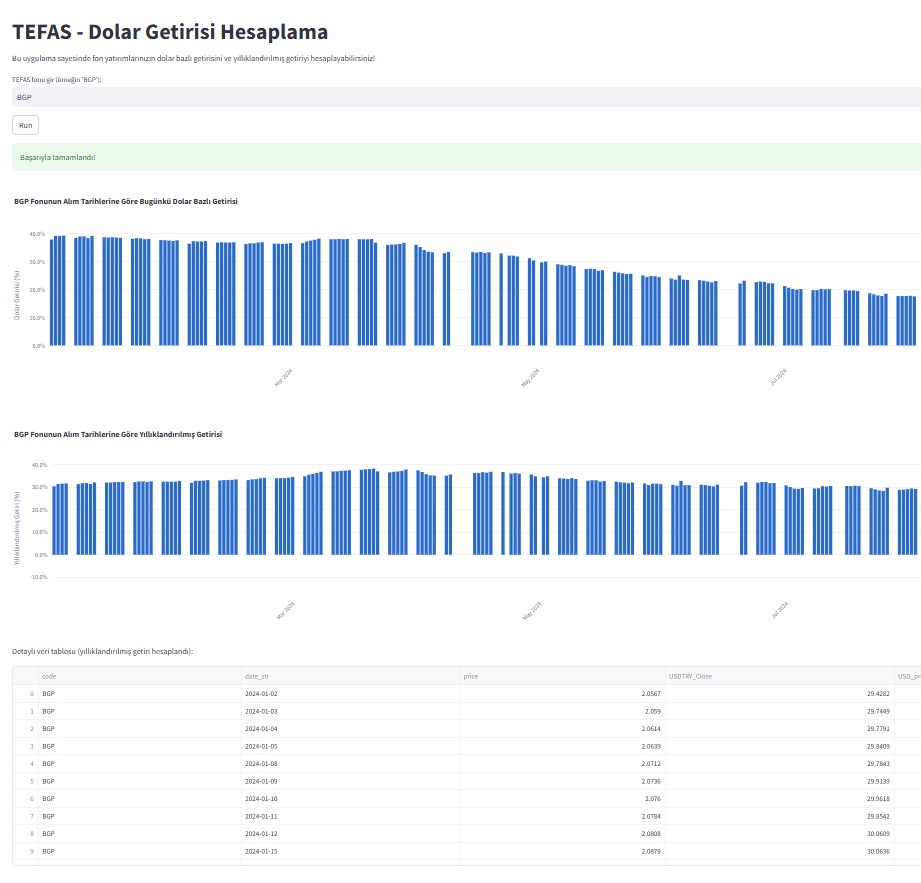Select date cell '2024-01-02'
This screenshot has height=883, width=921.
coord(350,694)
